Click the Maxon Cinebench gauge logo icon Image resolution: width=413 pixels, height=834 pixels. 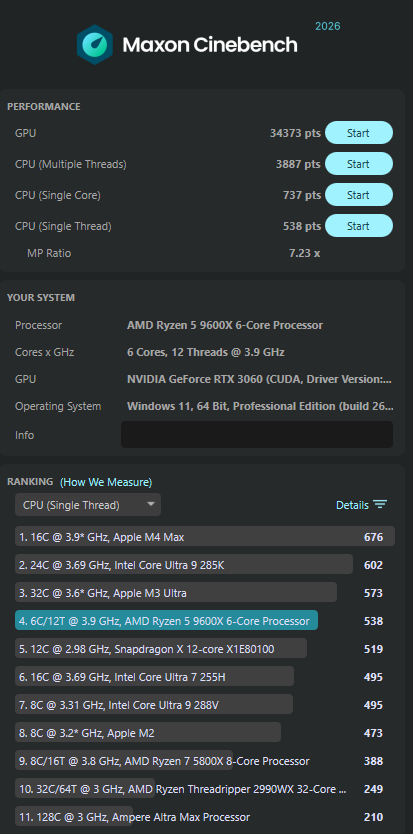95,45
